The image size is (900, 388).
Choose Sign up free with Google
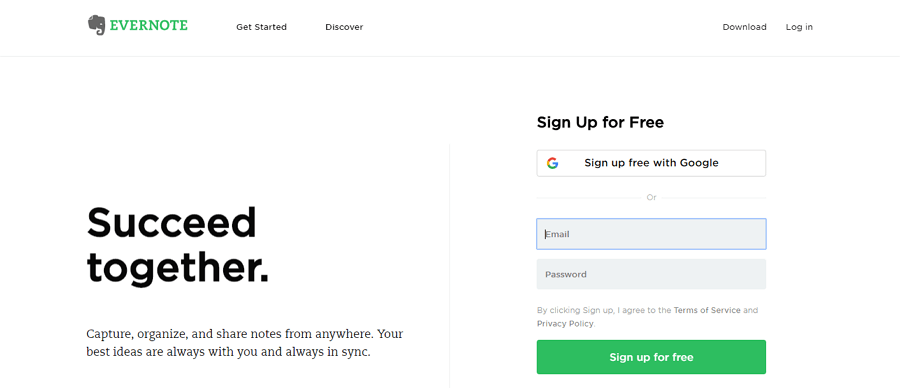click(651, 163)
